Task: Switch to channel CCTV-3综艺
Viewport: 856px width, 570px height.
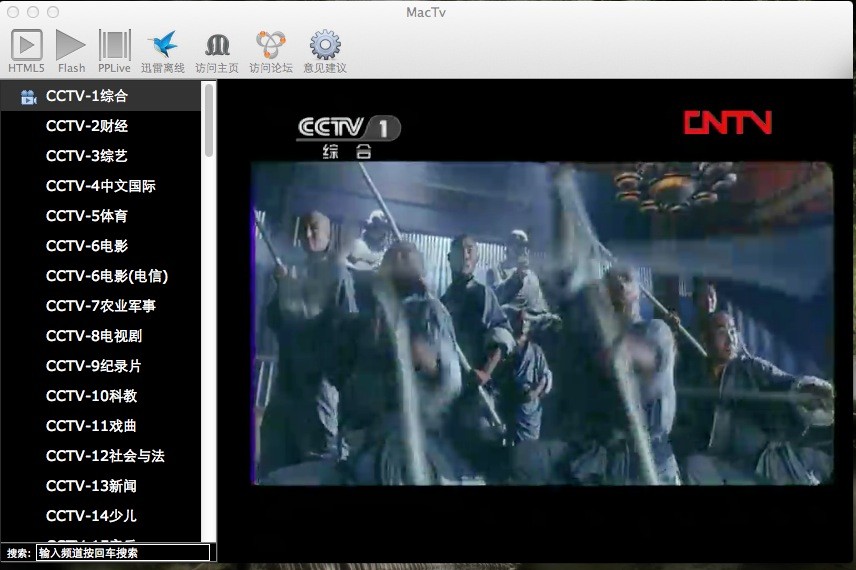Action: (87, 156)
